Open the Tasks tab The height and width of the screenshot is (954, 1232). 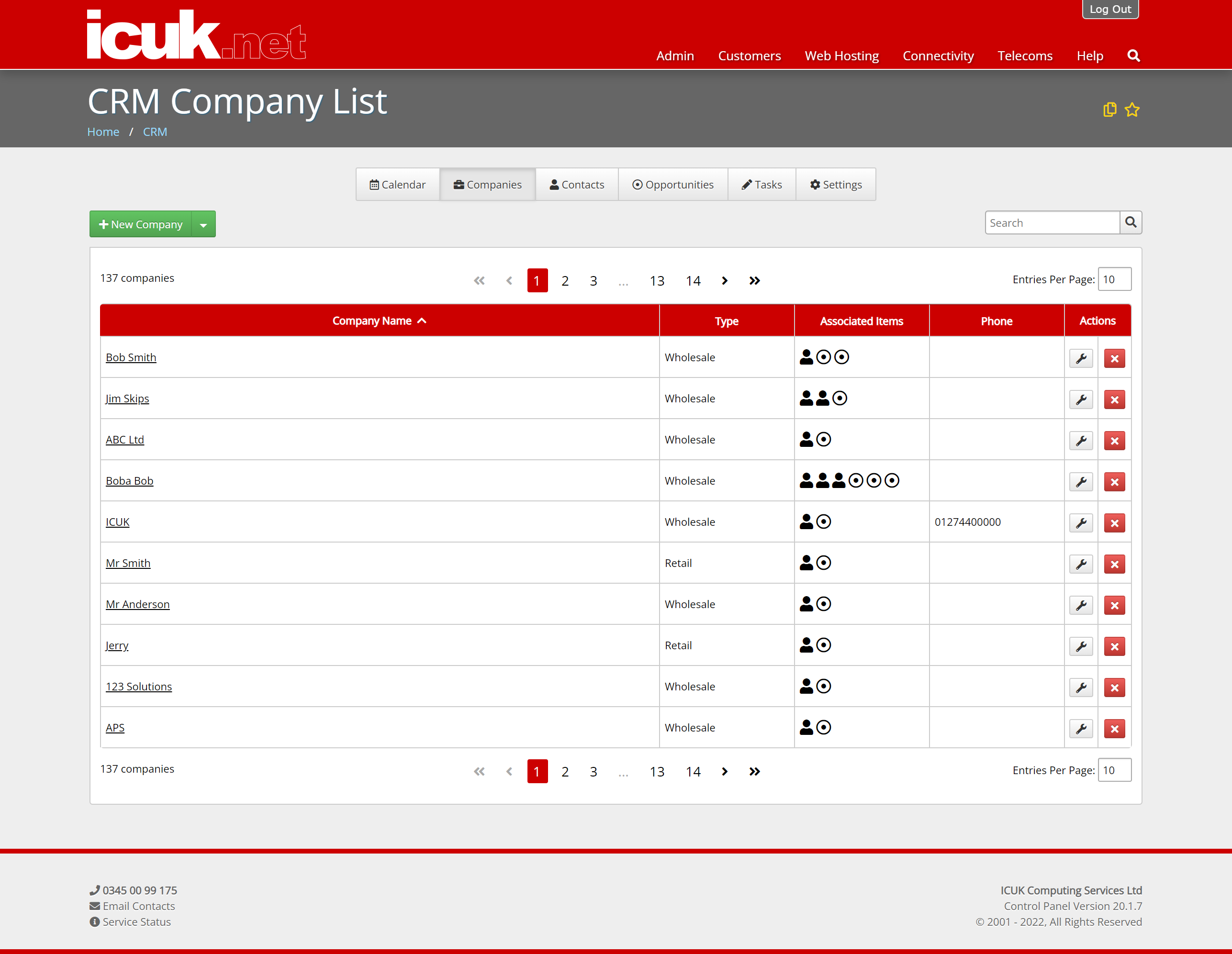tap(762, 184)
